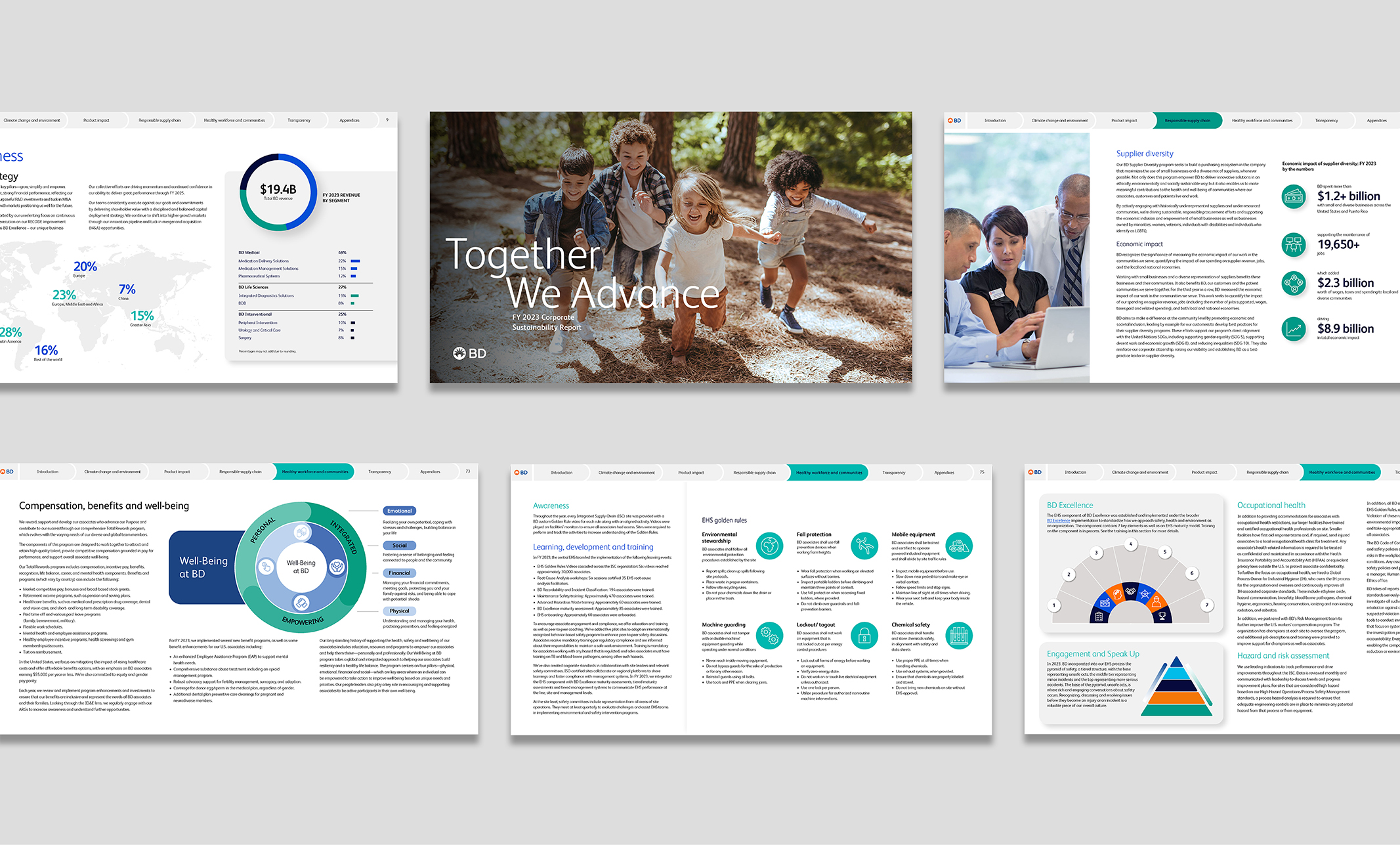This screenshot has height=845, width=1400.
Task: Click the Machine guarding gears icon
Action: (769, 636)
